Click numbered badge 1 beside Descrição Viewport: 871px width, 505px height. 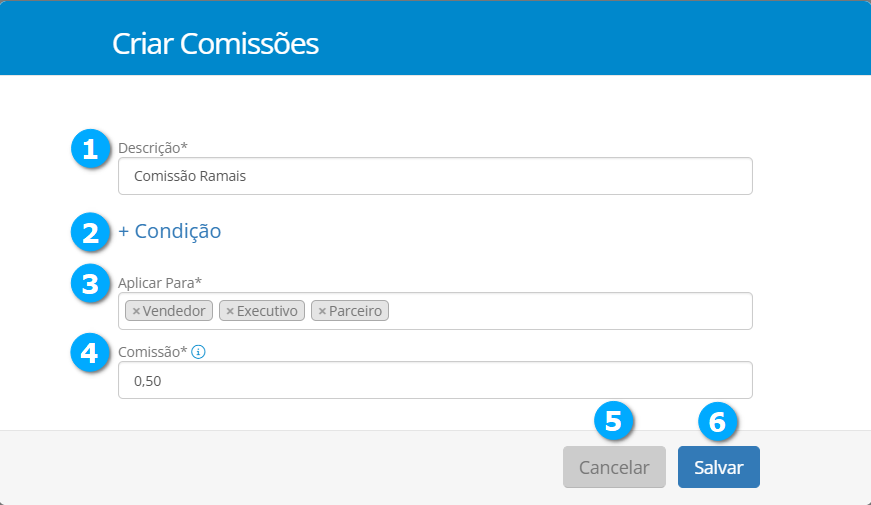coord(90,150)
